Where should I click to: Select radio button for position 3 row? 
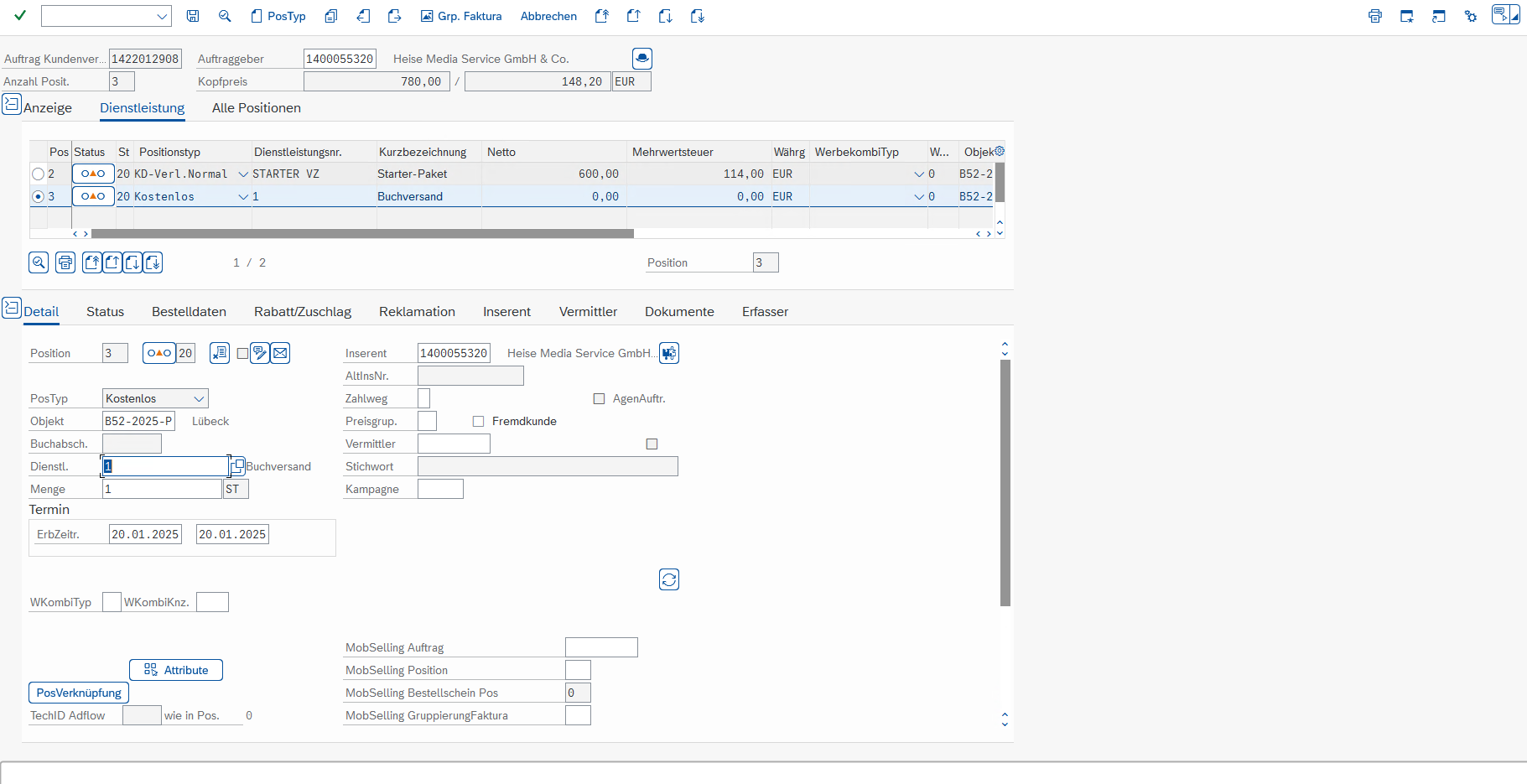[38, 196]
